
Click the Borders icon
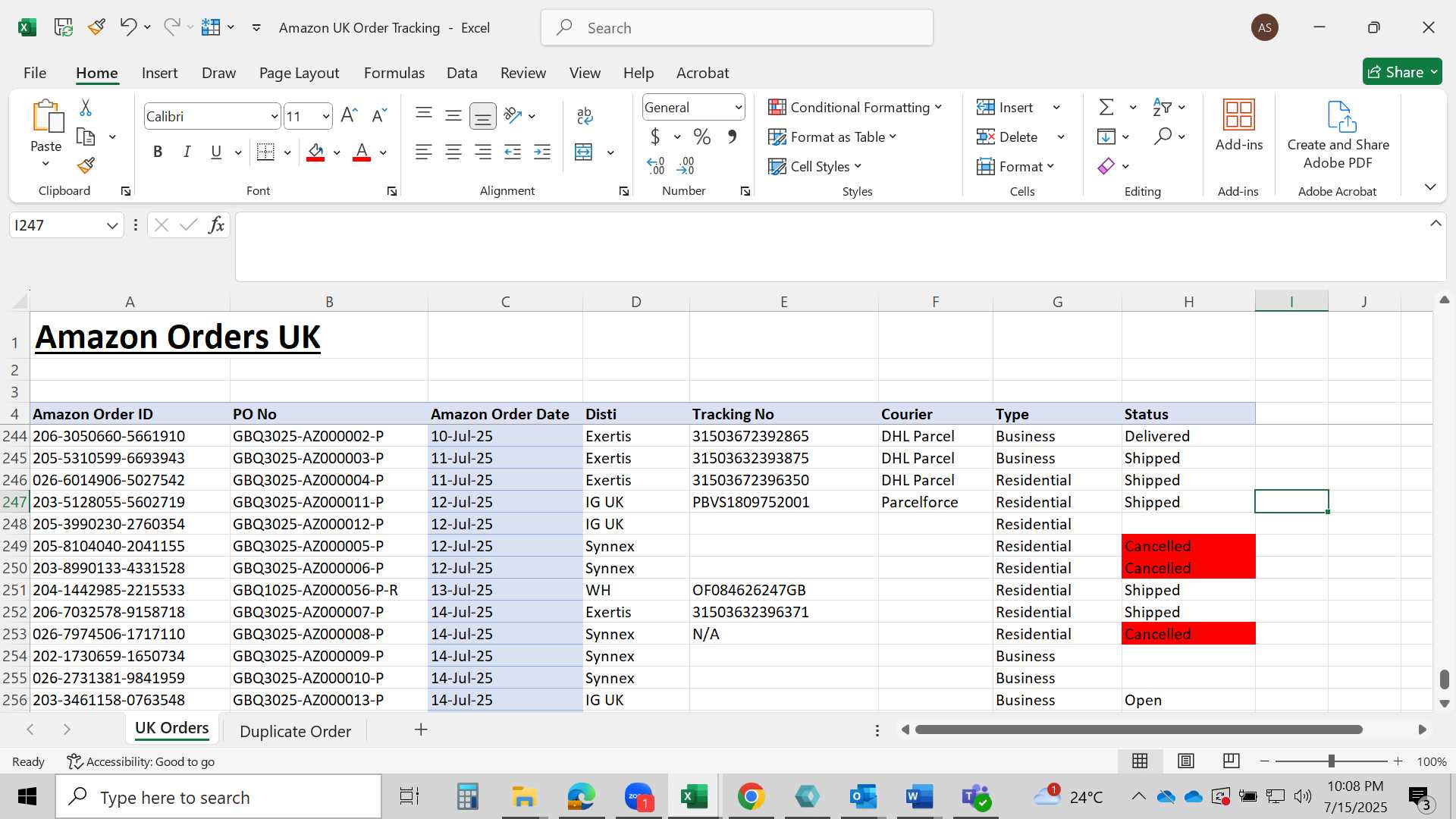[265, 152]
